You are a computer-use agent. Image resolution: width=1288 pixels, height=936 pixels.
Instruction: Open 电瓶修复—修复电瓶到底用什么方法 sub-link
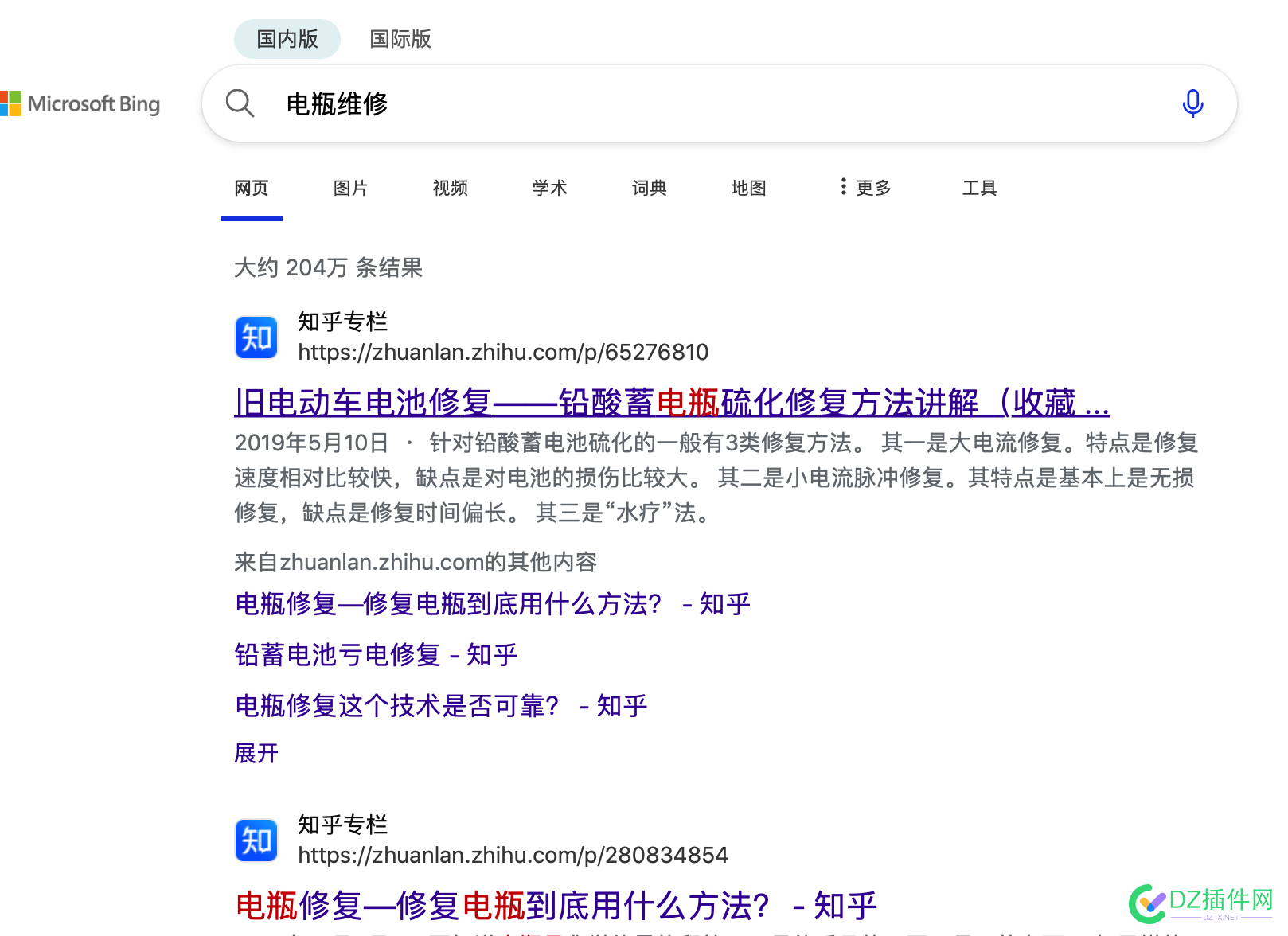493,604
